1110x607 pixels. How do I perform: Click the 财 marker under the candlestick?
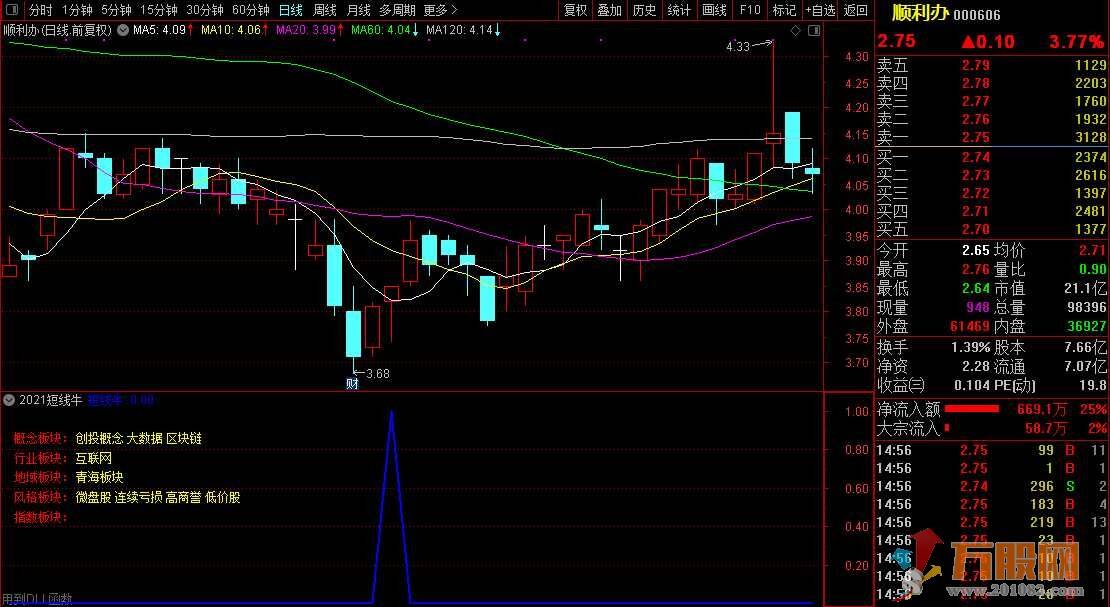pos(352,383)
